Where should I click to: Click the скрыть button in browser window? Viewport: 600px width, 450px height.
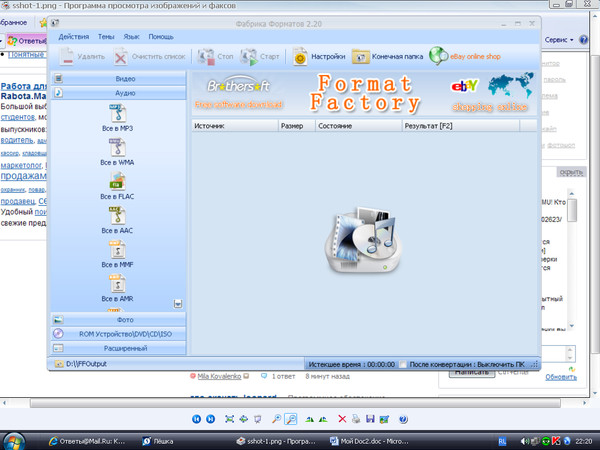pos(571,173)
